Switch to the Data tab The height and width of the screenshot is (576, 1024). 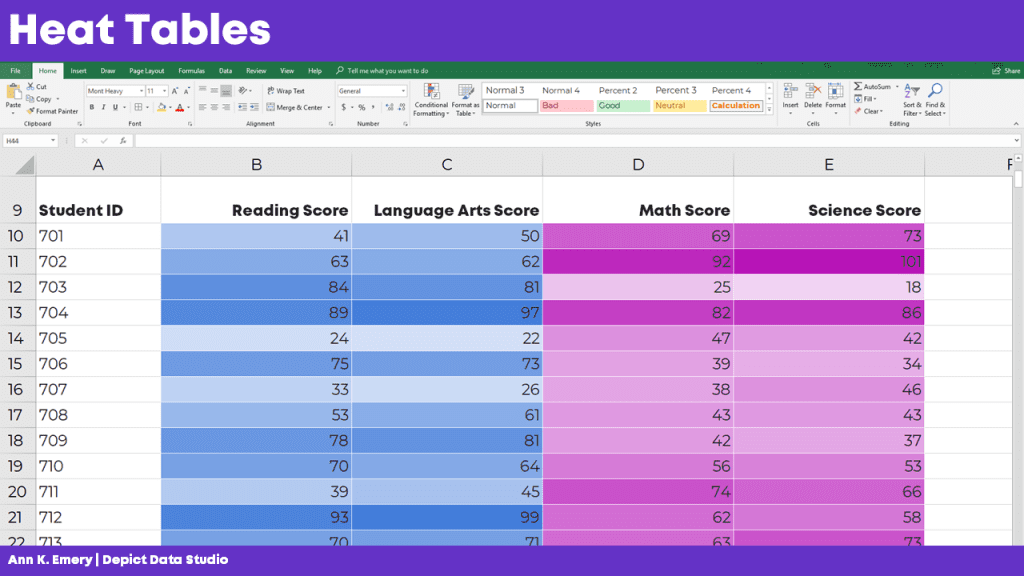click(225, 71)
